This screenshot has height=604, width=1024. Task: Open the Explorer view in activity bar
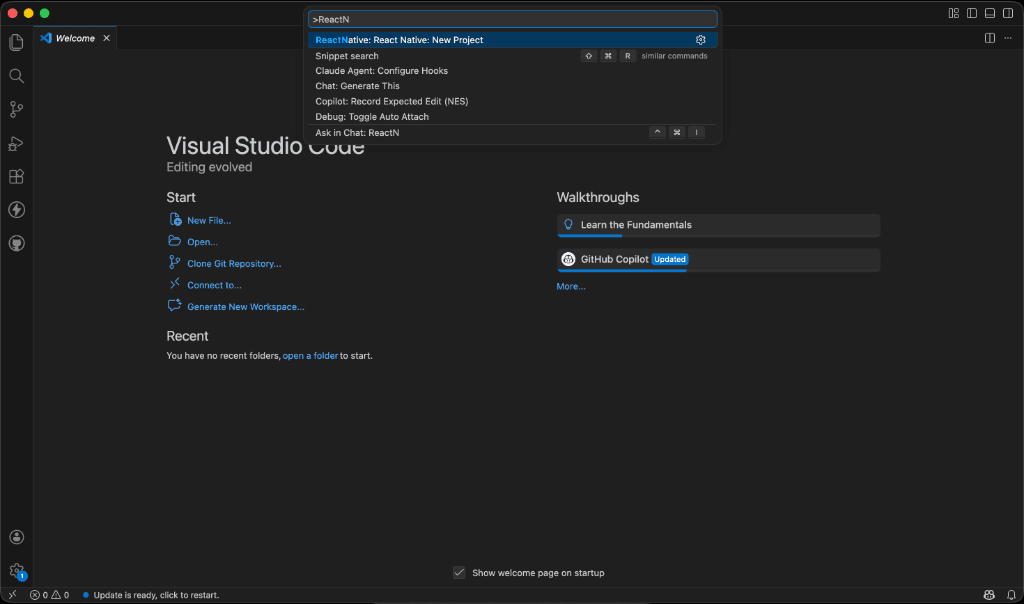click(x=16, y=42)
